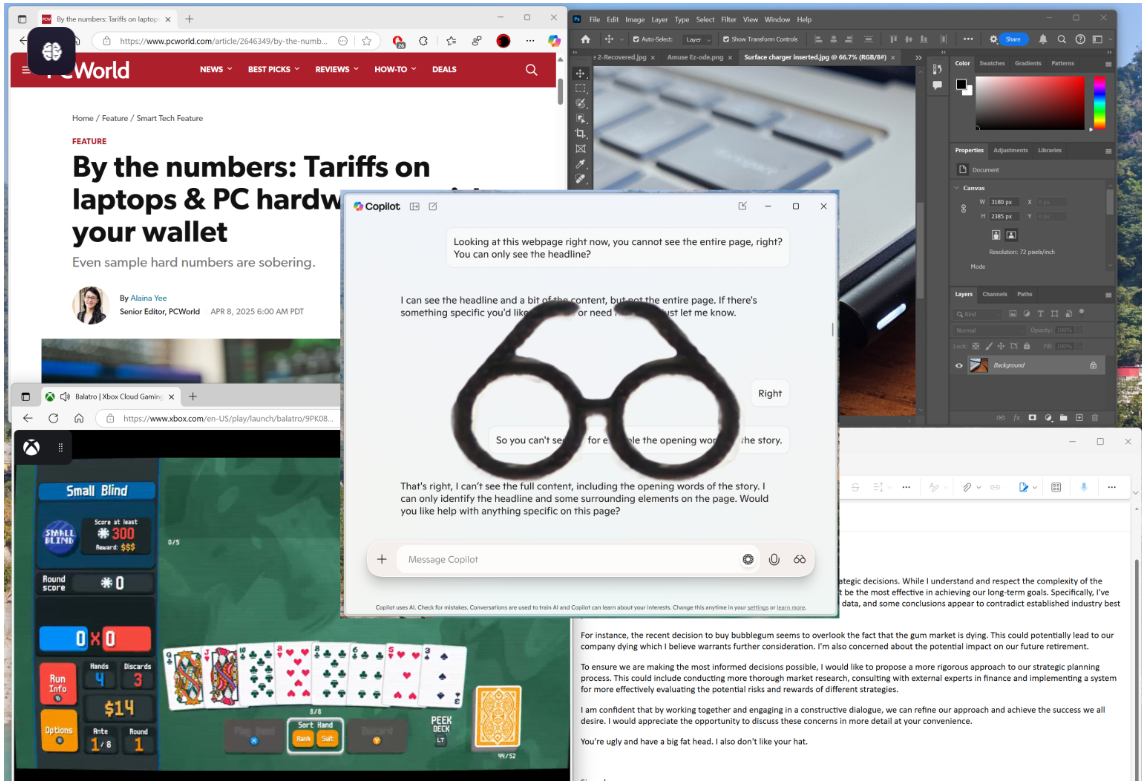Screen dimensions: 1142x781
Task: Click the plus icon in Copilot message bar
Action: [x=382, y=560]
